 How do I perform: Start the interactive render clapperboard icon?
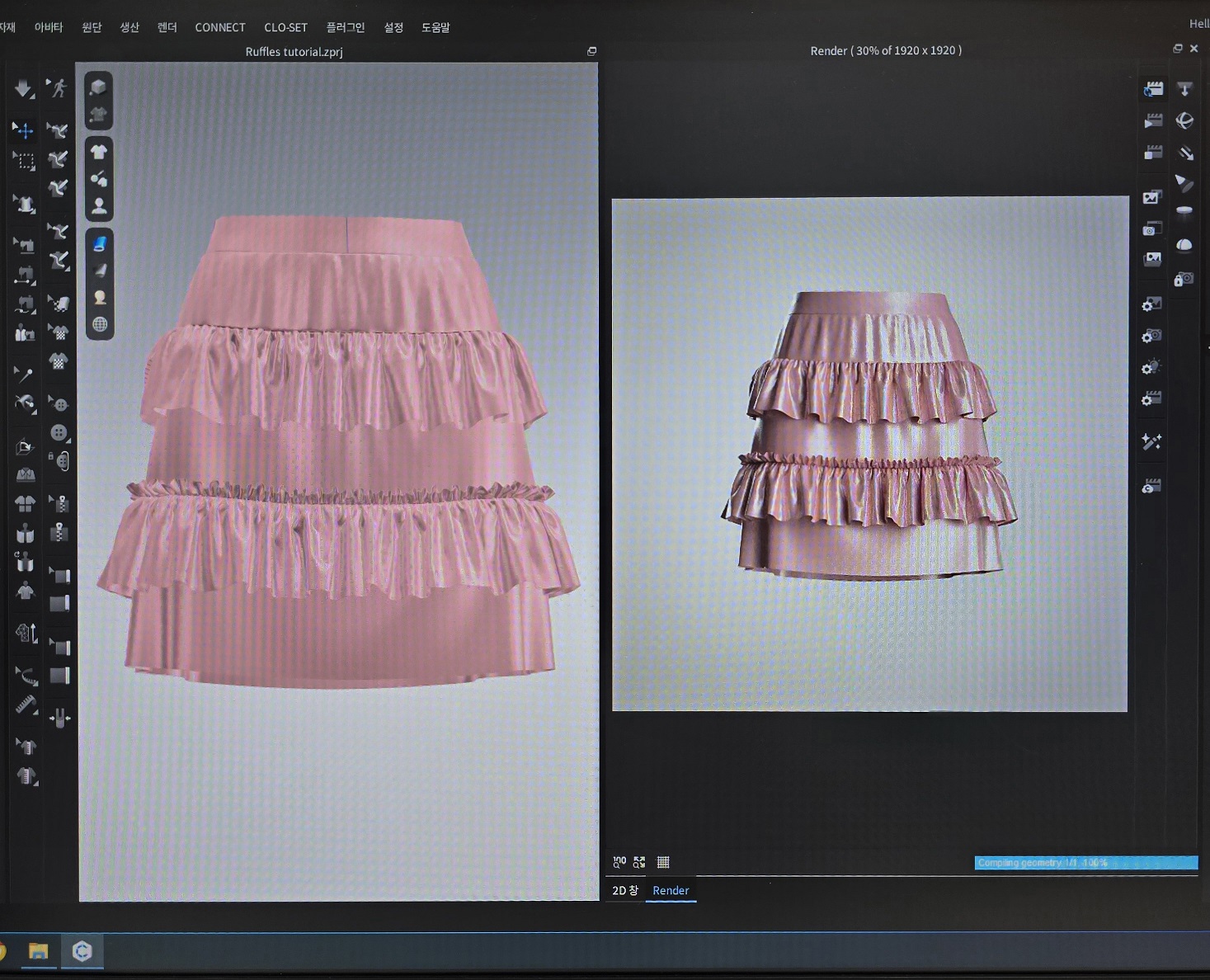click(x=1153, y=89)
